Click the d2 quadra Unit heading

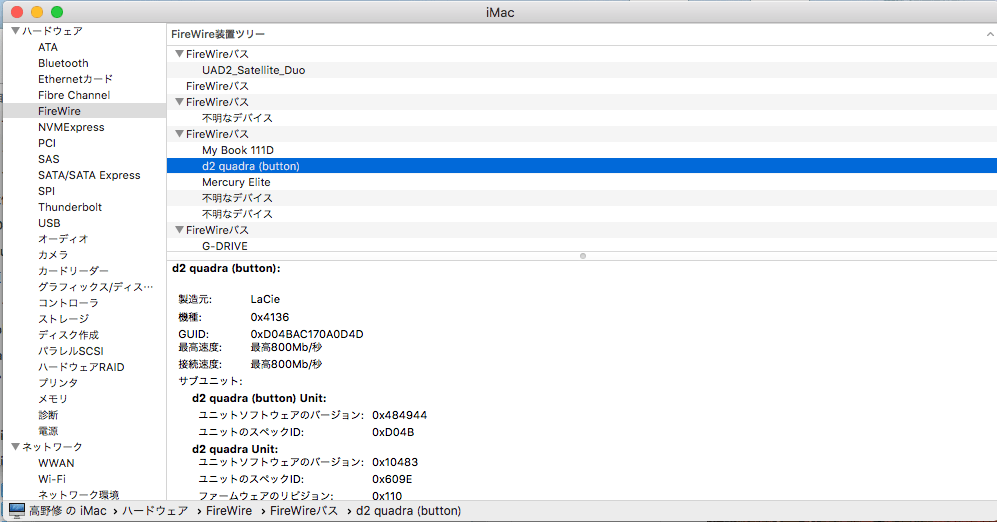click(x=235, y=449)
